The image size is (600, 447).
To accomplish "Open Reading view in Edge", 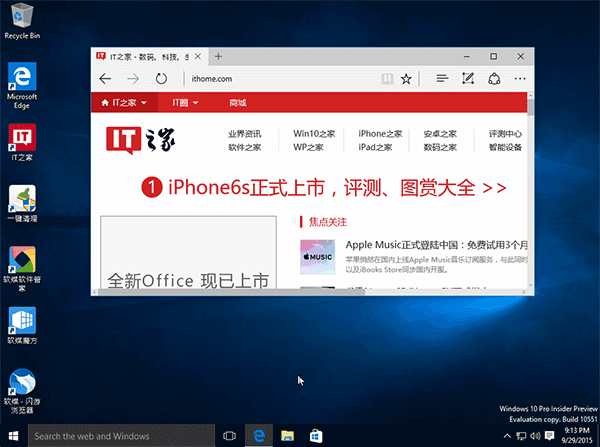I will [x=387, y=79].
